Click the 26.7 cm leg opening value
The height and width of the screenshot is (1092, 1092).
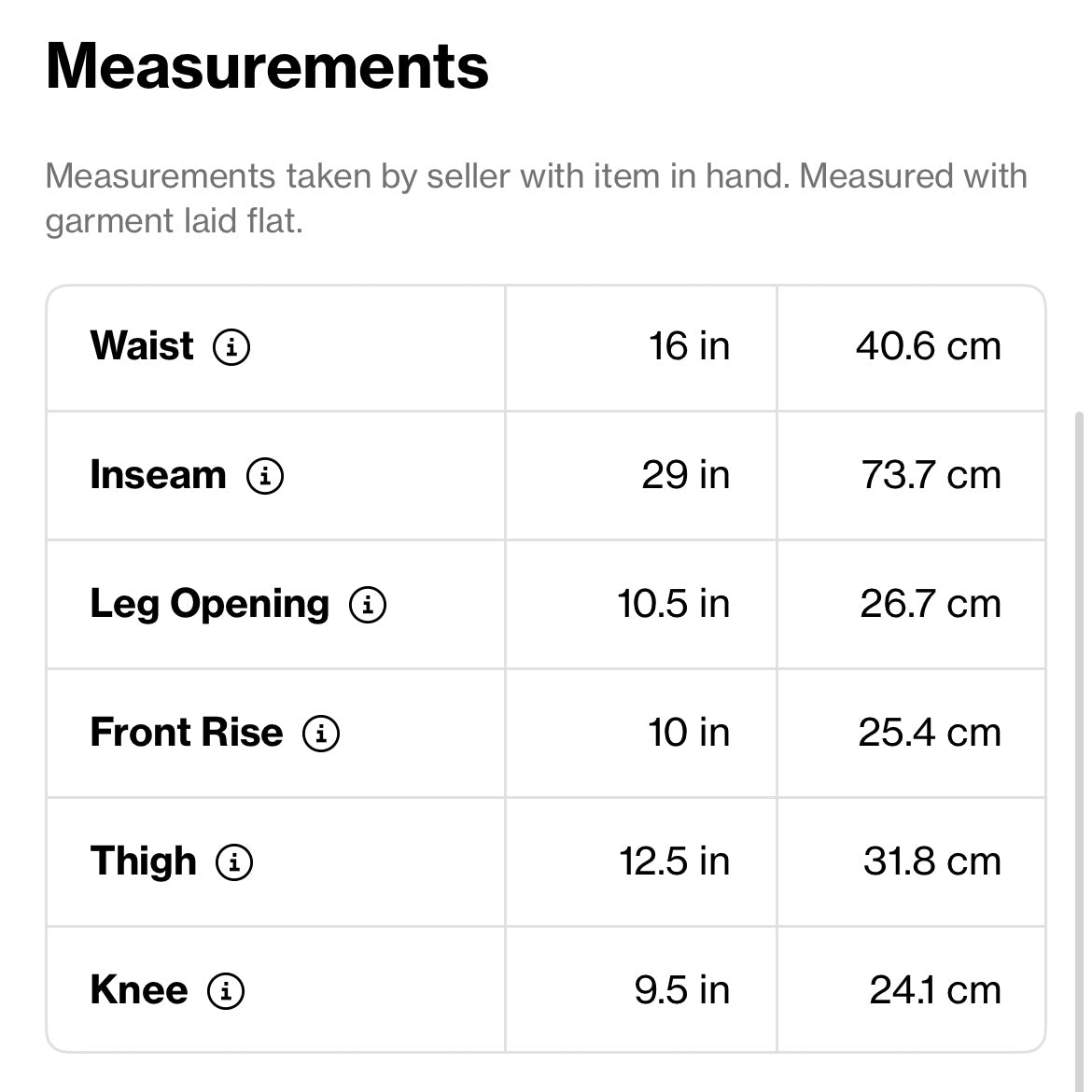pos(930,604)
